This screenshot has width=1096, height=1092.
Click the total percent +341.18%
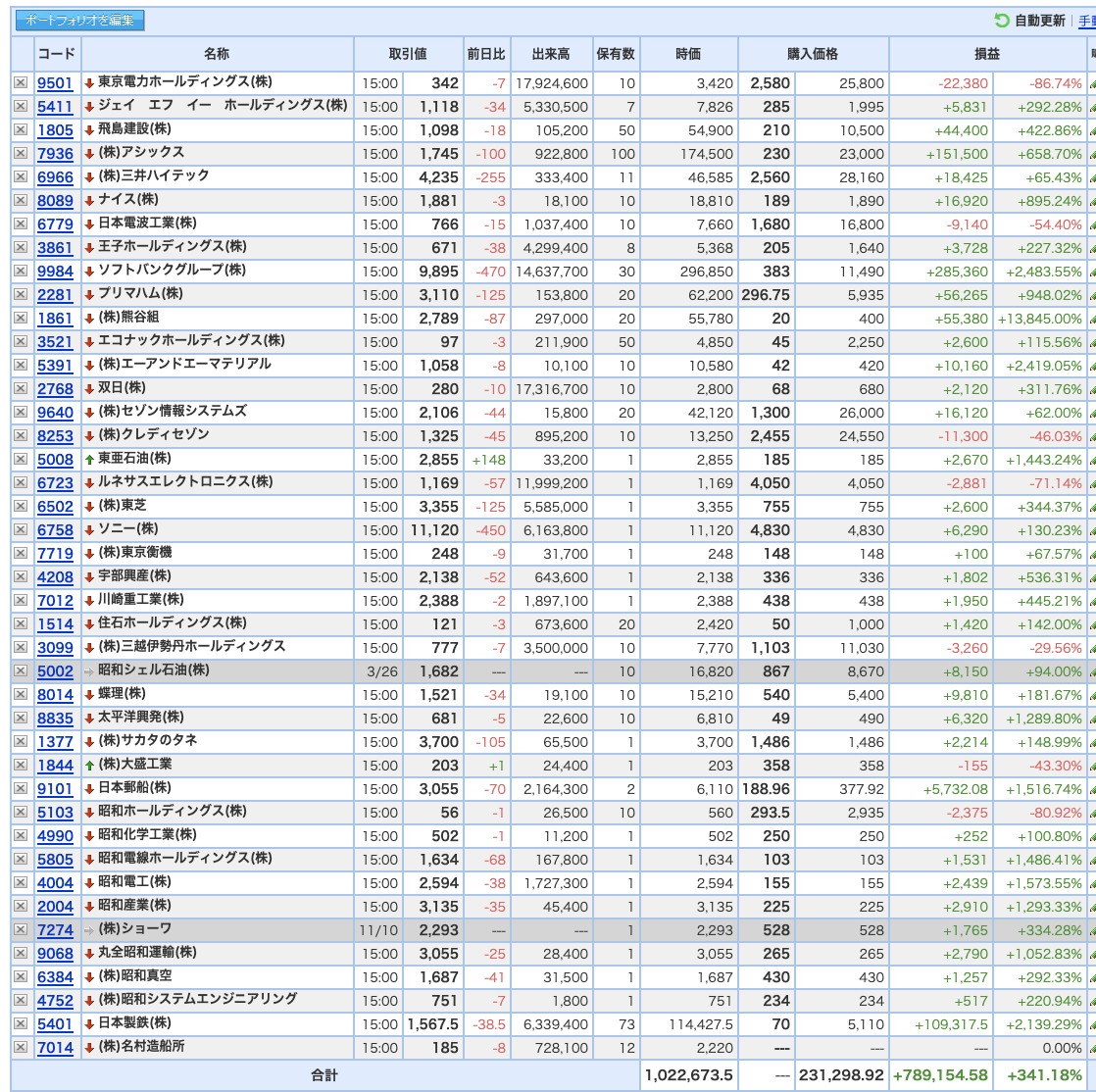point(1044,1075)
